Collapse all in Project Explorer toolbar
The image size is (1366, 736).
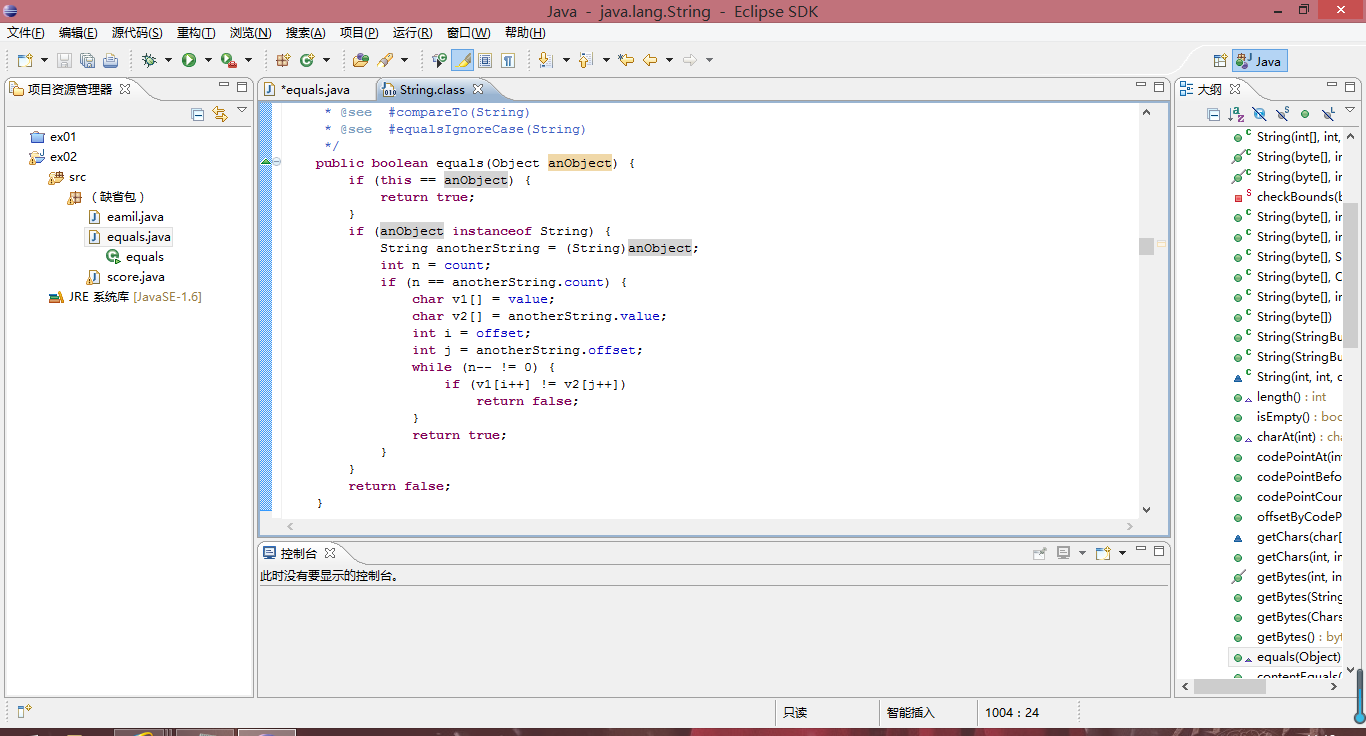tap(197, 114)
